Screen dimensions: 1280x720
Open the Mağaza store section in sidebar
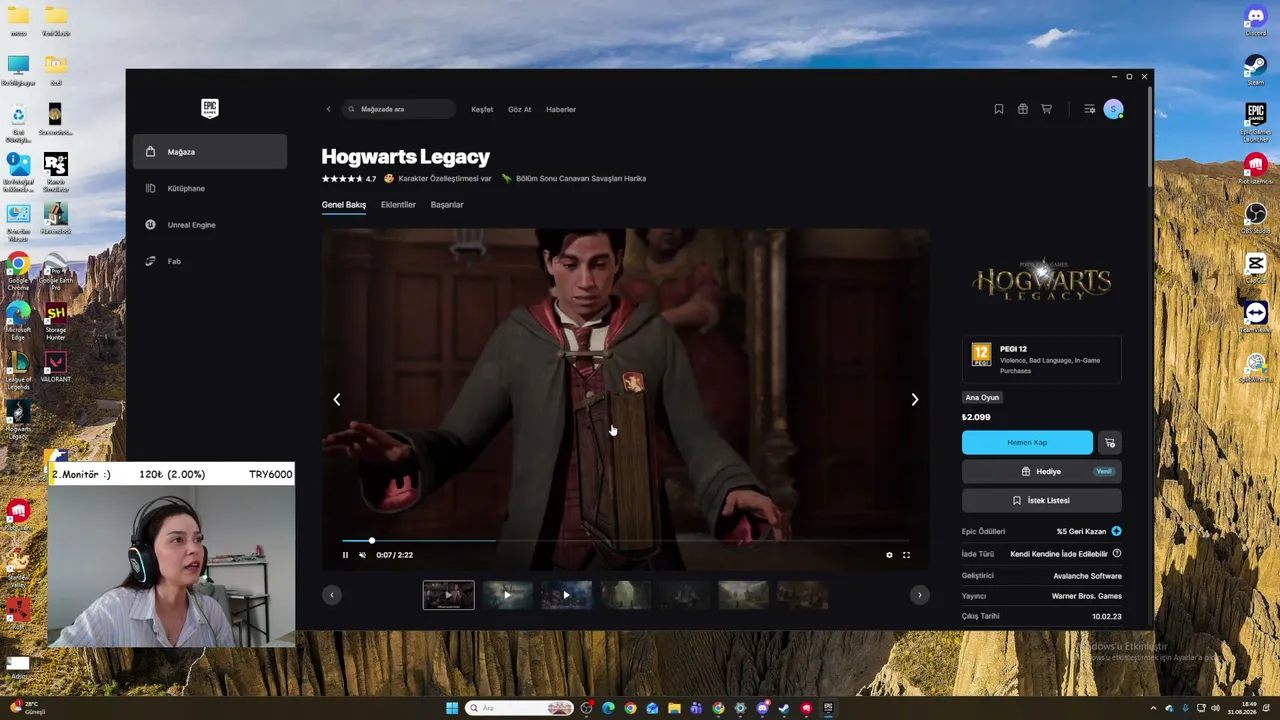click(210, 152)
